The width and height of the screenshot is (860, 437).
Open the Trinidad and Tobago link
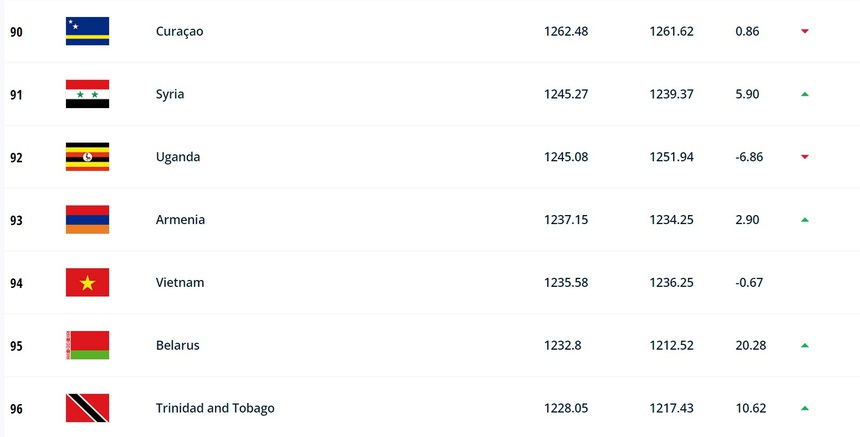(x=215, y=408)
